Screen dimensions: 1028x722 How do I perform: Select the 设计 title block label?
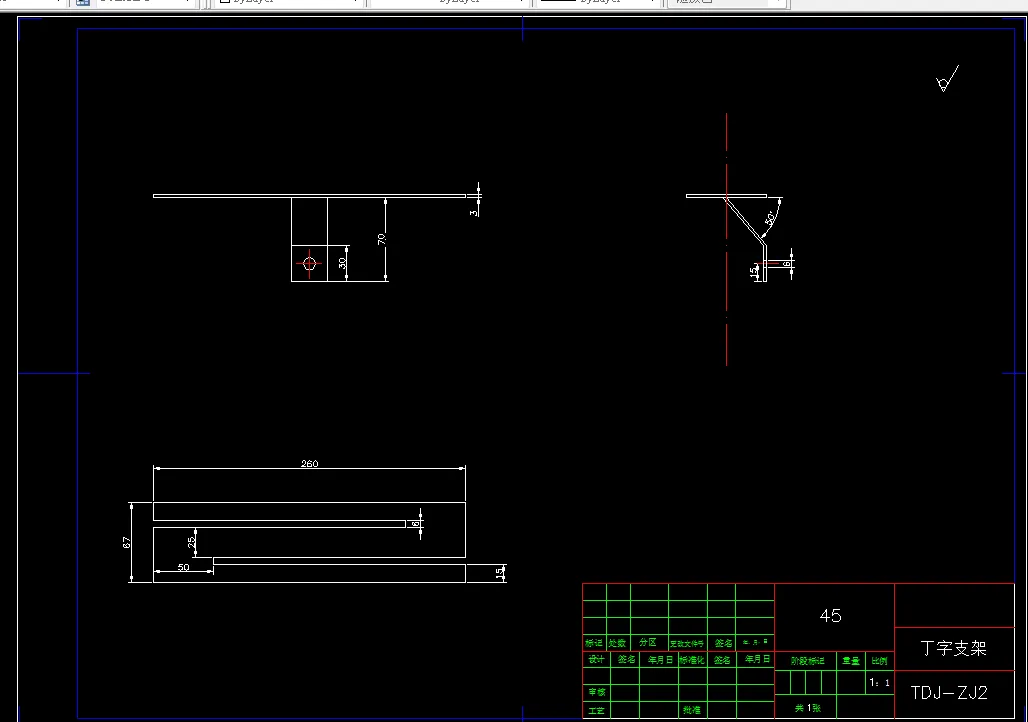596,659
